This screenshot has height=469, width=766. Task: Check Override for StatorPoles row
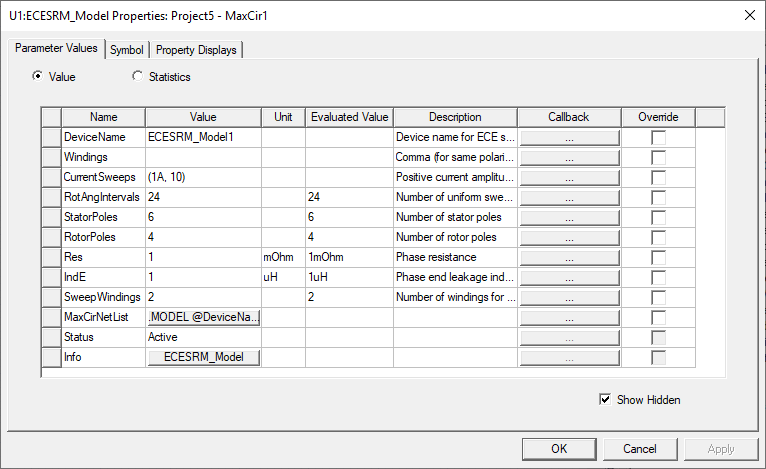click(x=658, y=217)
